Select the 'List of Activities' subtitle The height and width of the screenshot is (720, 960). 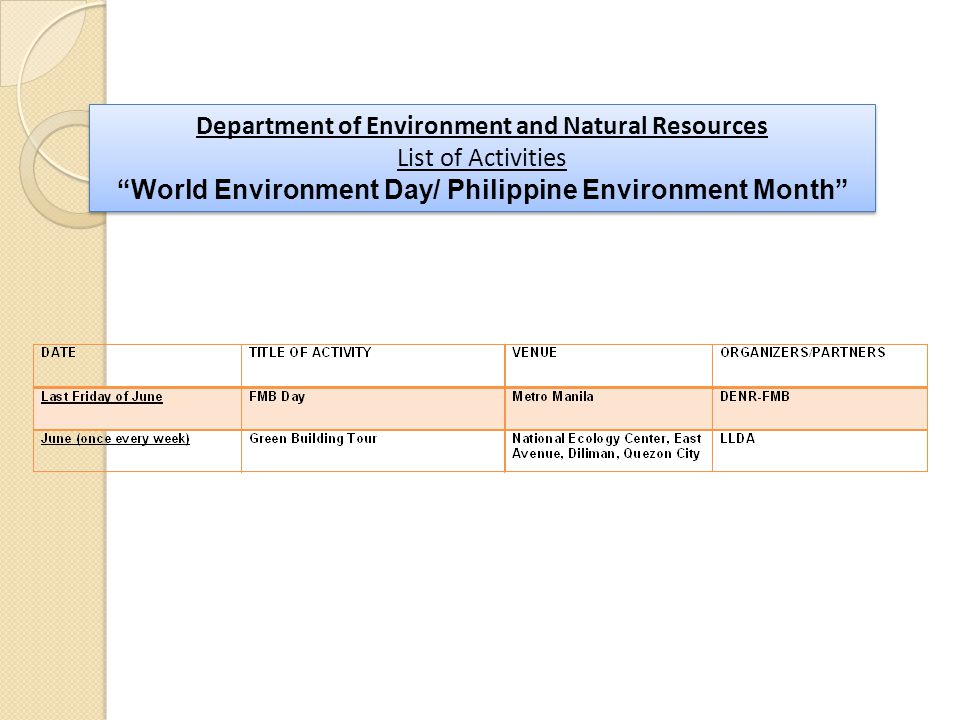482,158
